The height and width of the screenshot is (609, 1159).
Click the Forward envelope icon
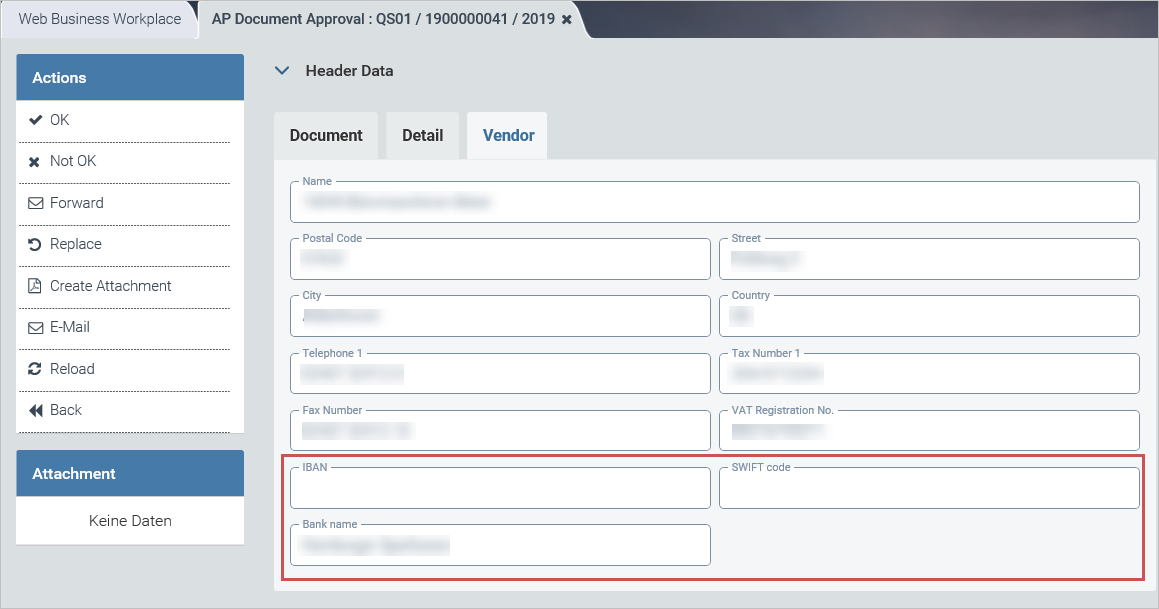35,203
